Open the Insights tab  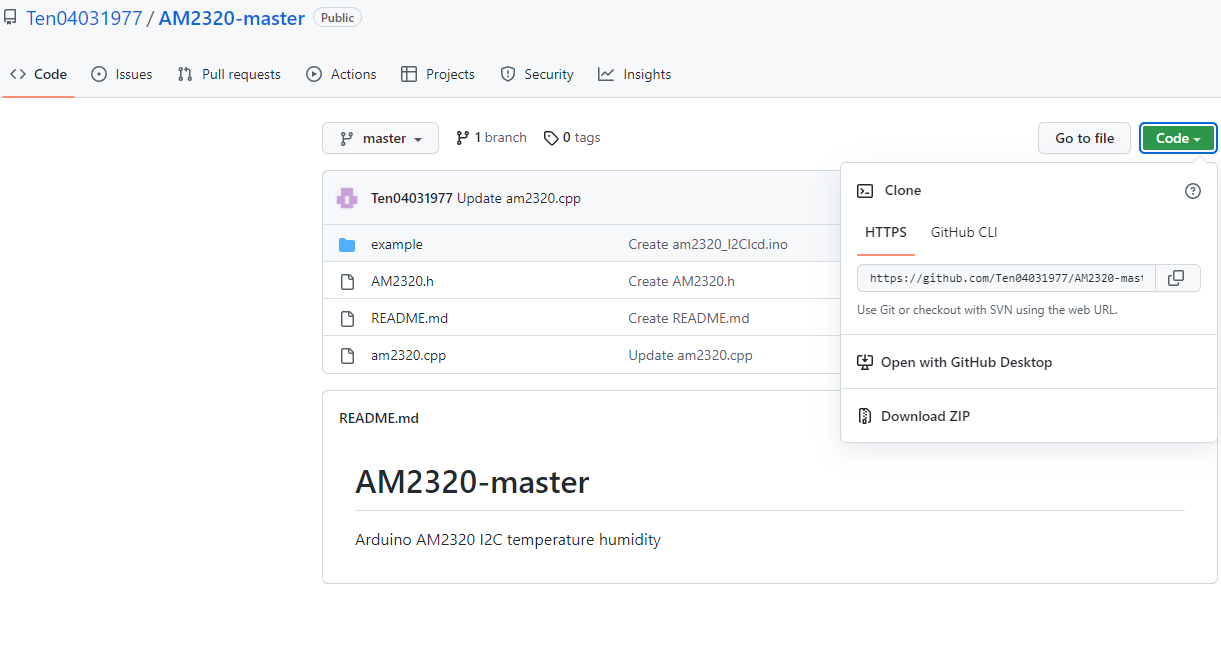click(x=635, y=74)
